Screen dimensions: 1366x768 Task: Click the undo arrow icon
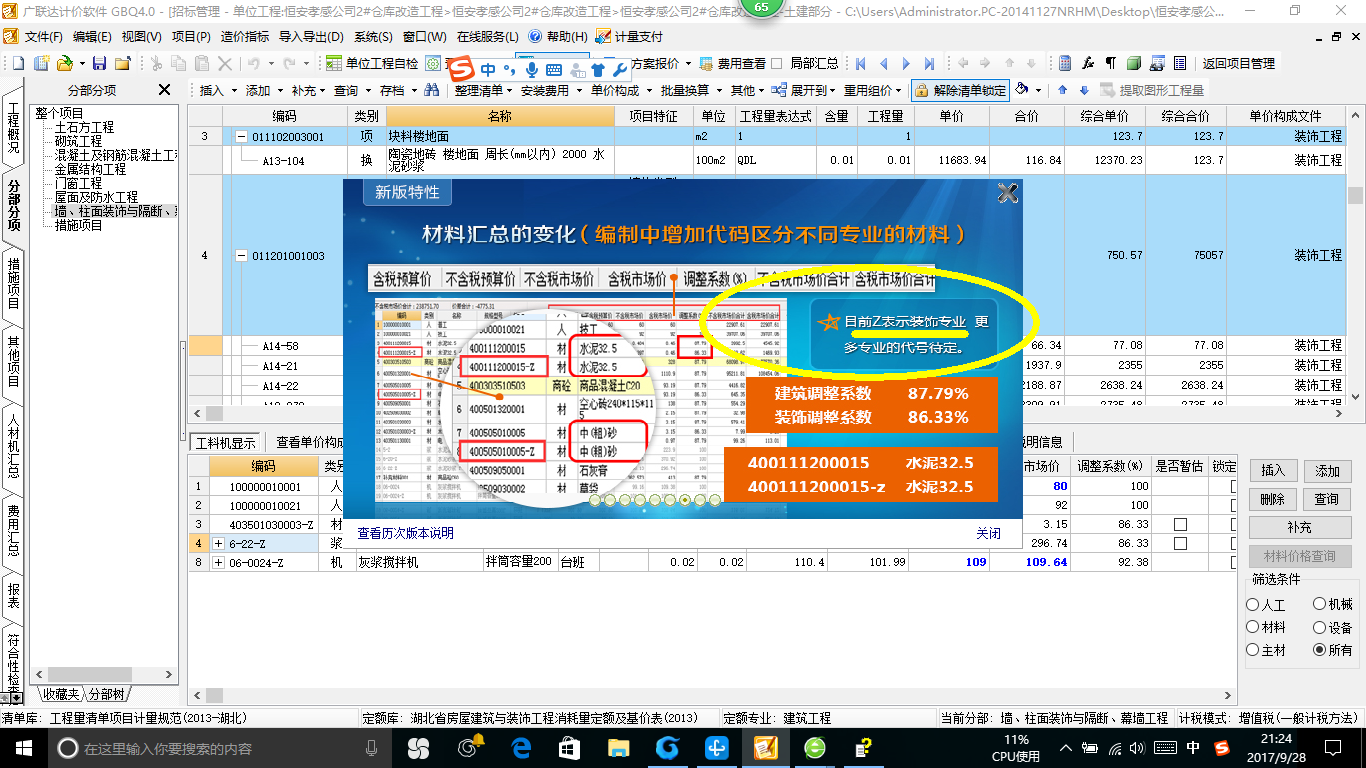point(254,63)
